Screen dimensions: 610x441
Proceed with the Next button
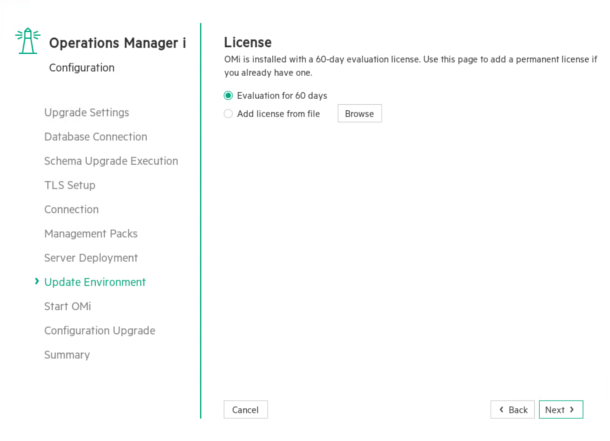coord(561,410)
